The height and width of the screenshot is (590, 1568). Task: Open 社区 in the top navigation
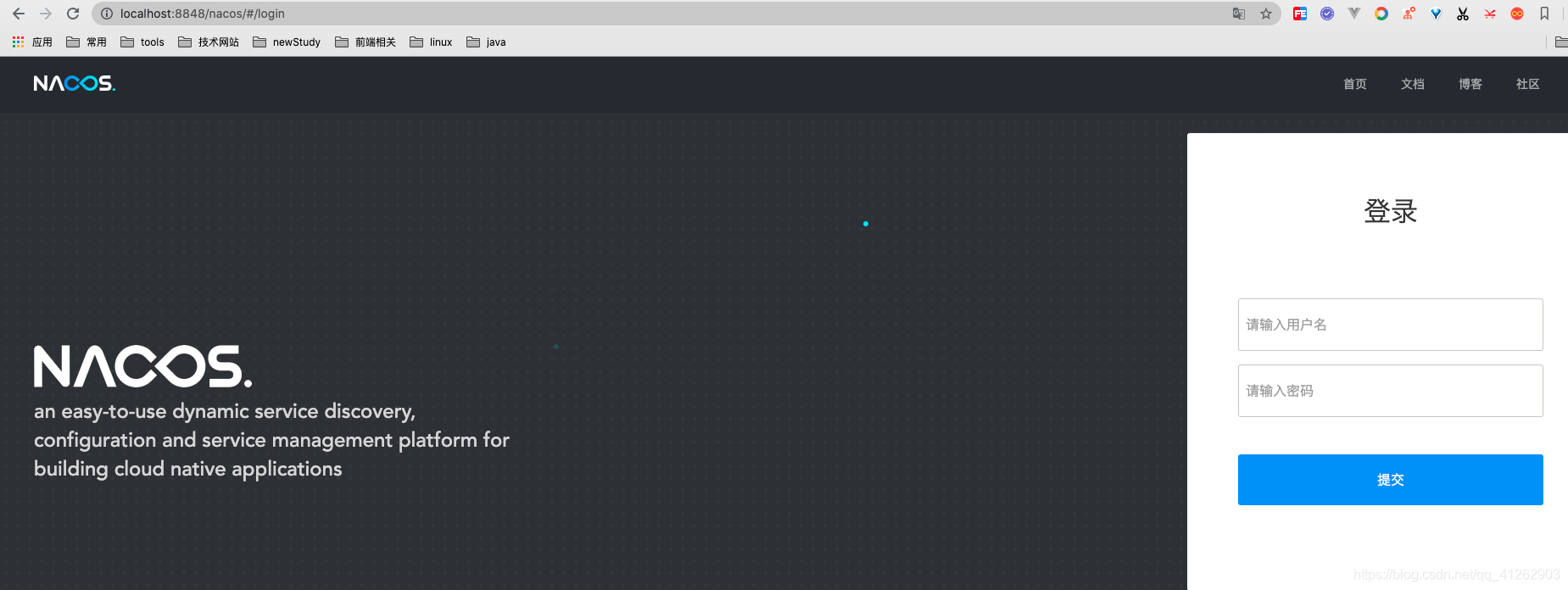coord(1528,84)
